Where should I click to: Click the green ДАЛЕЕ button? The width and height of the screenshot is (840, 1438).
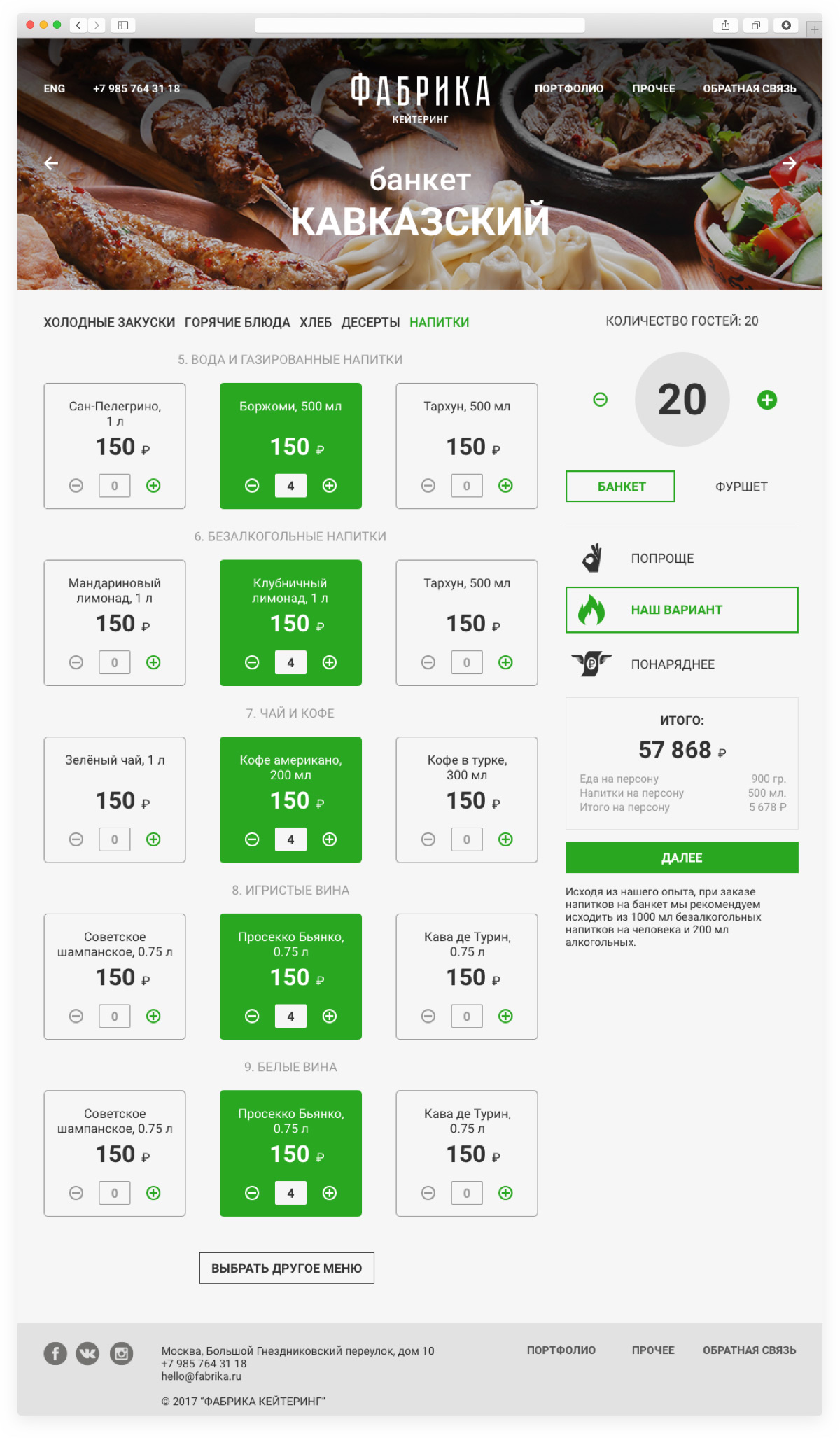click(682, 858)
